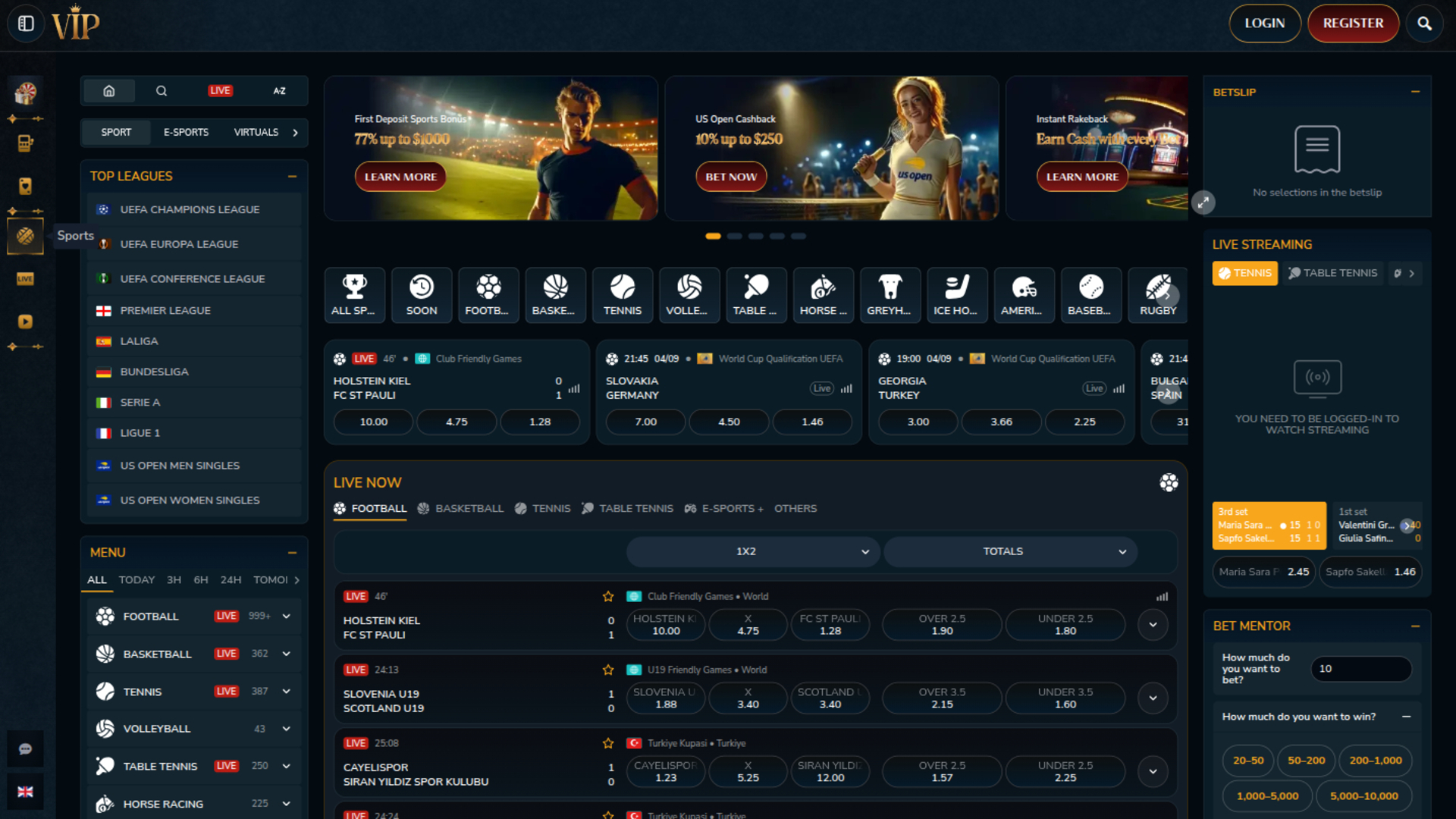This screenshot has height=819, width=1456.
Task: Open the Basketball sport category icon
Action: pos(555,294)
